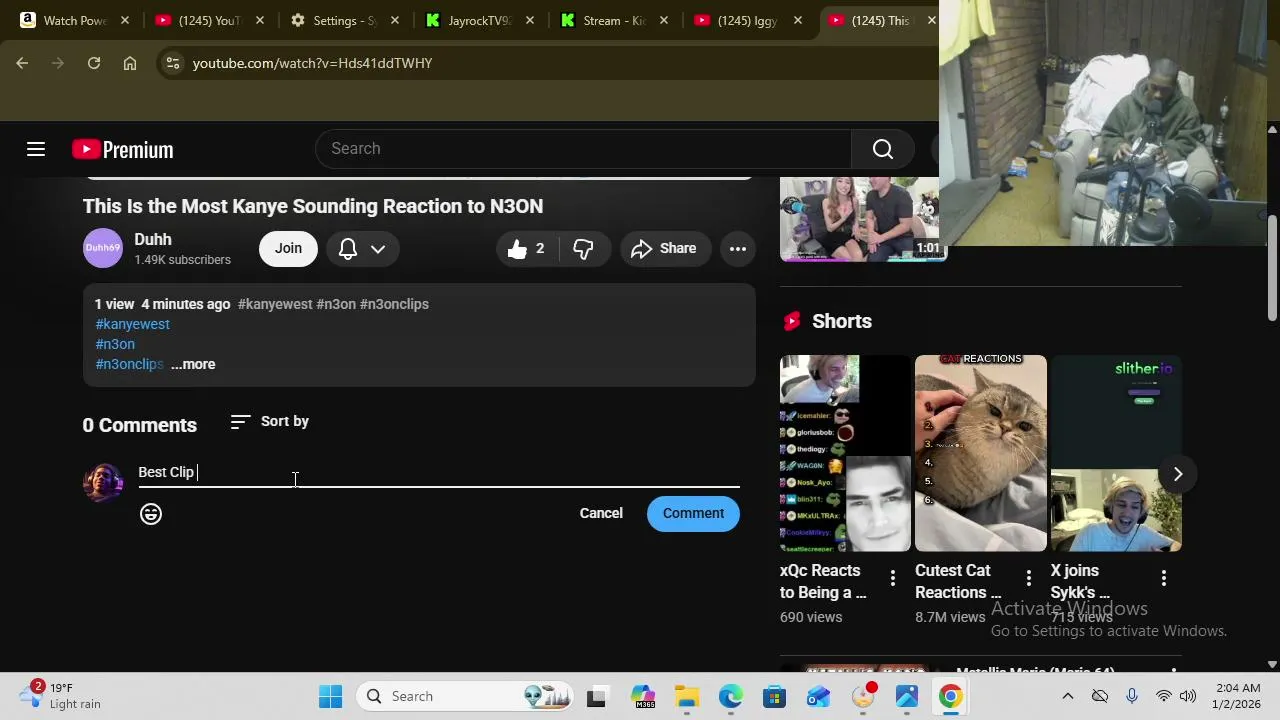
Task: Open the #n3on hashtag link
Action: [115, 344]
